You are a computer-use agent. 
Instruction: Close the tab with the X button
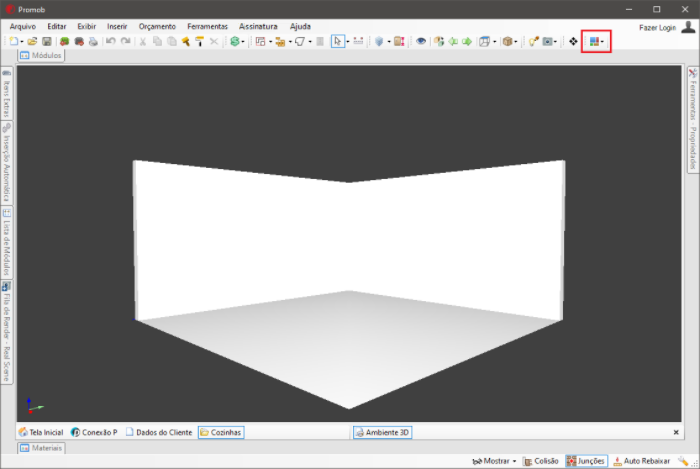click(x=676, y=432)
